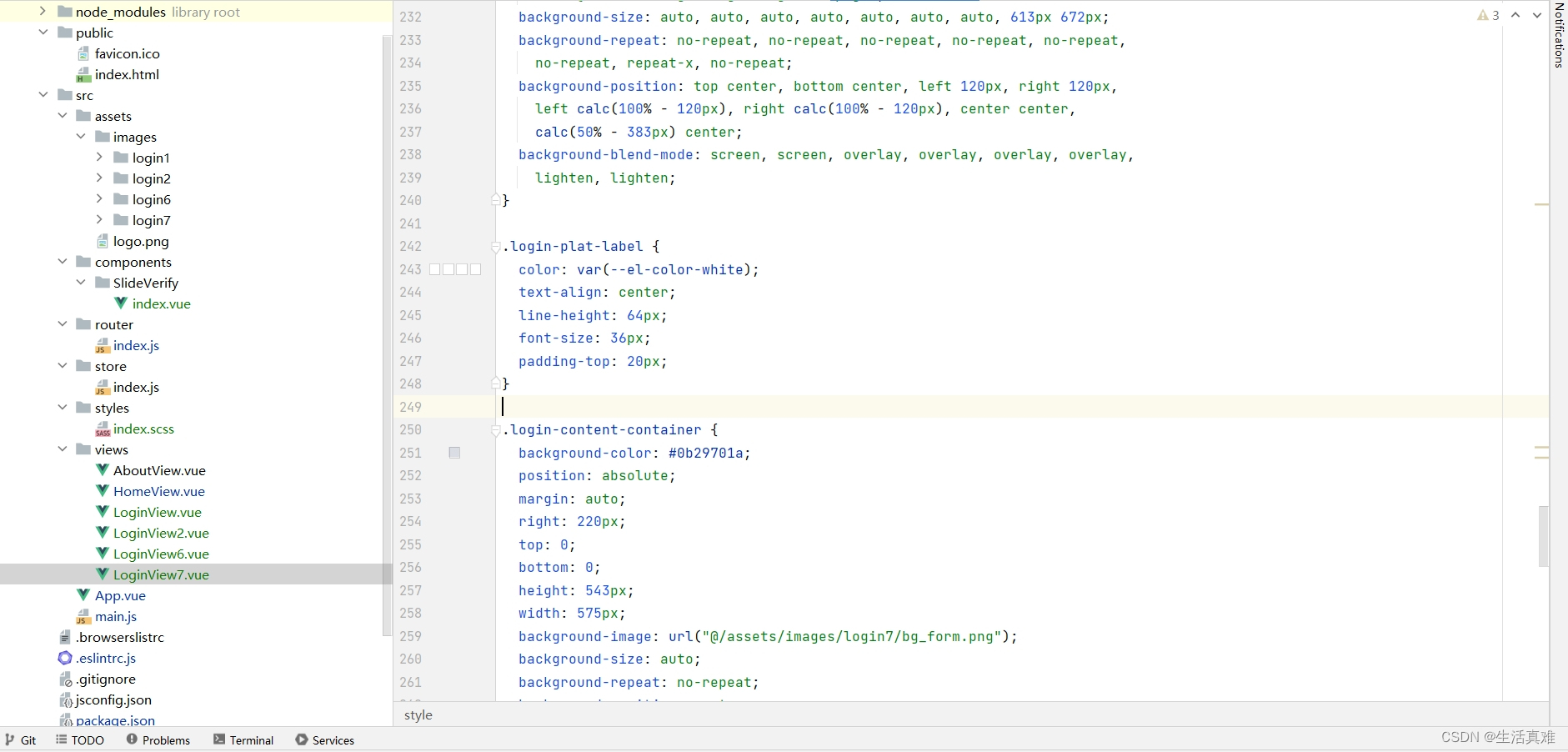Fold the .login-plat-label rule block
The image size is (1568, 752).
(x=495, y=247)
